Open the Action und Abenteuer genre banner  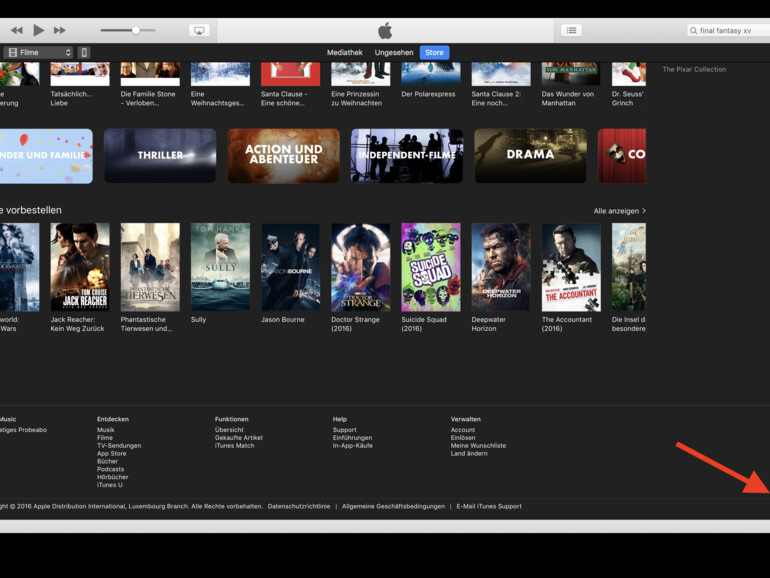[x=283, y=156]
